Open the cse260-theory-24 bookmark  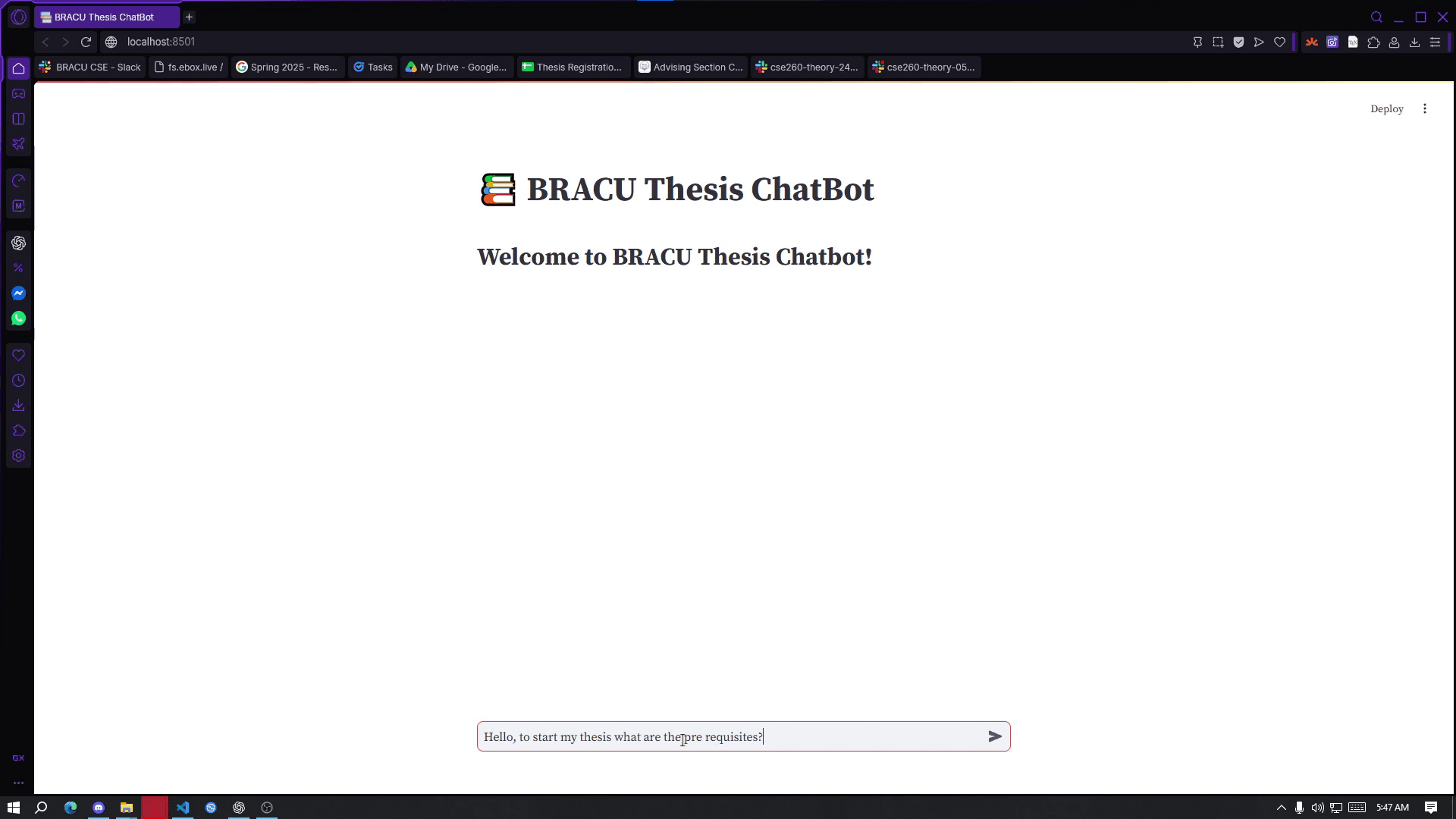(808, 67)
